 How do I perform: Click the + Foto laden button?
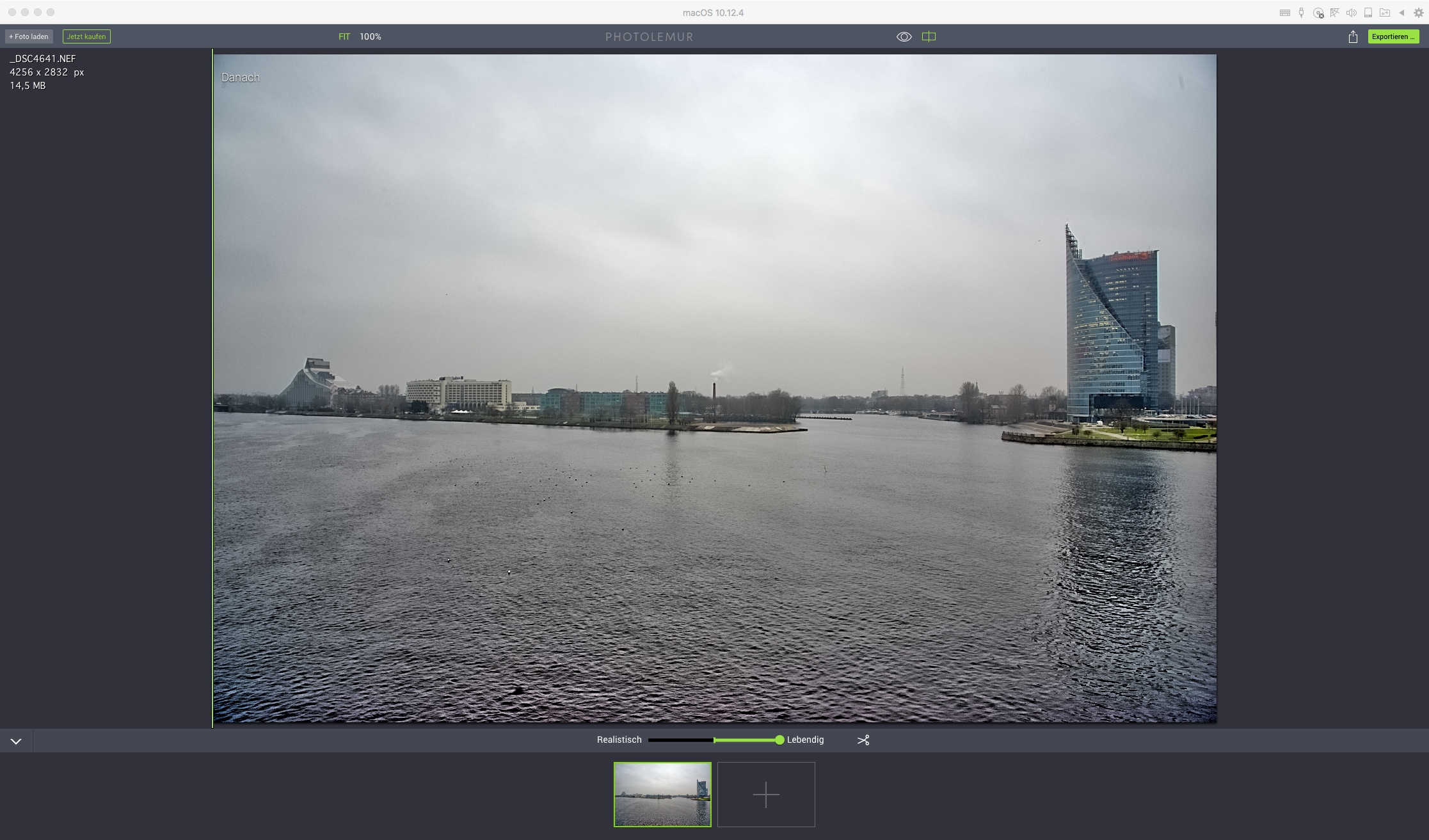coord(29,36)
